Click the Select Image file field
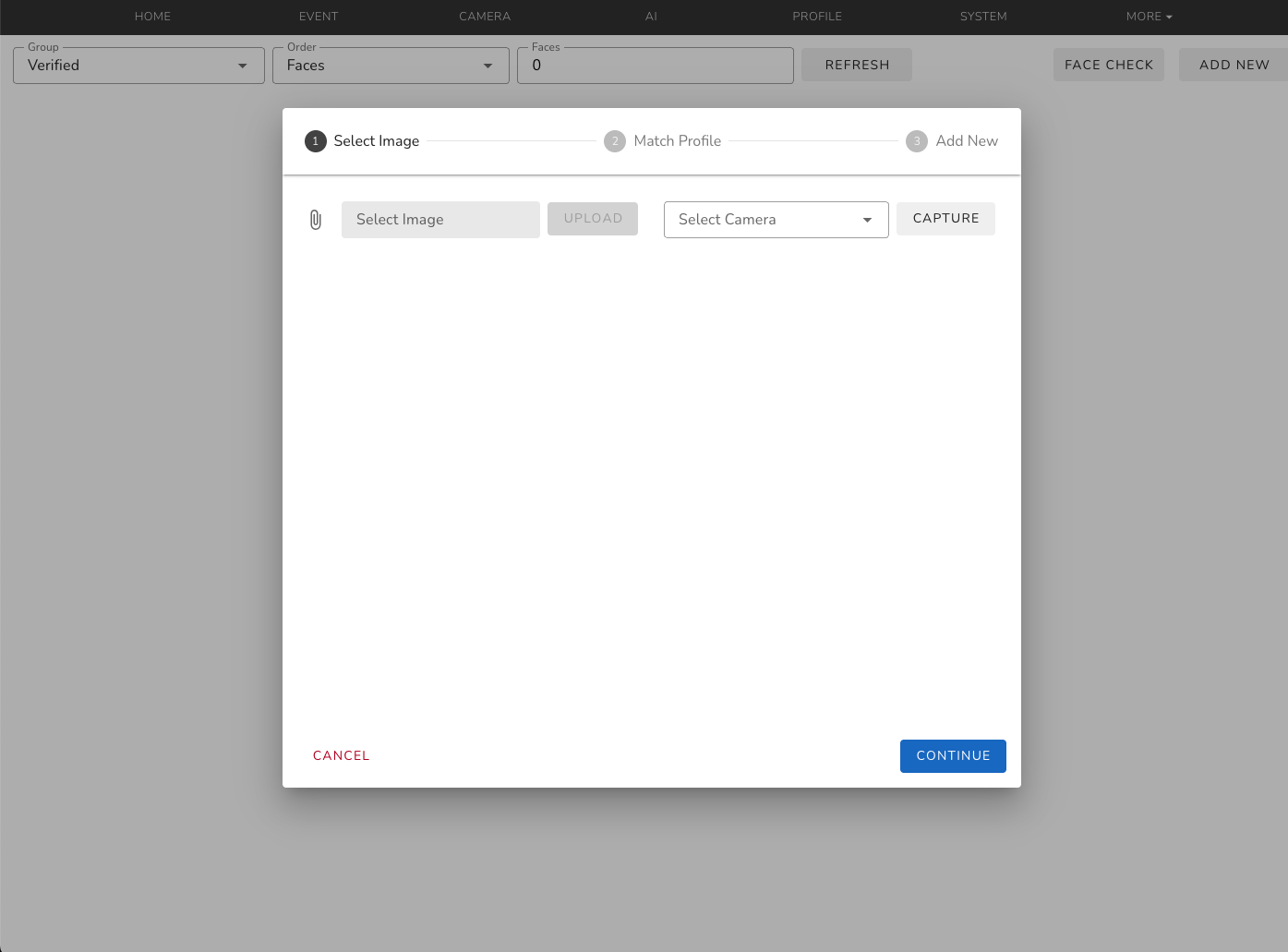The image size is (1288, 952). (440, 220)
